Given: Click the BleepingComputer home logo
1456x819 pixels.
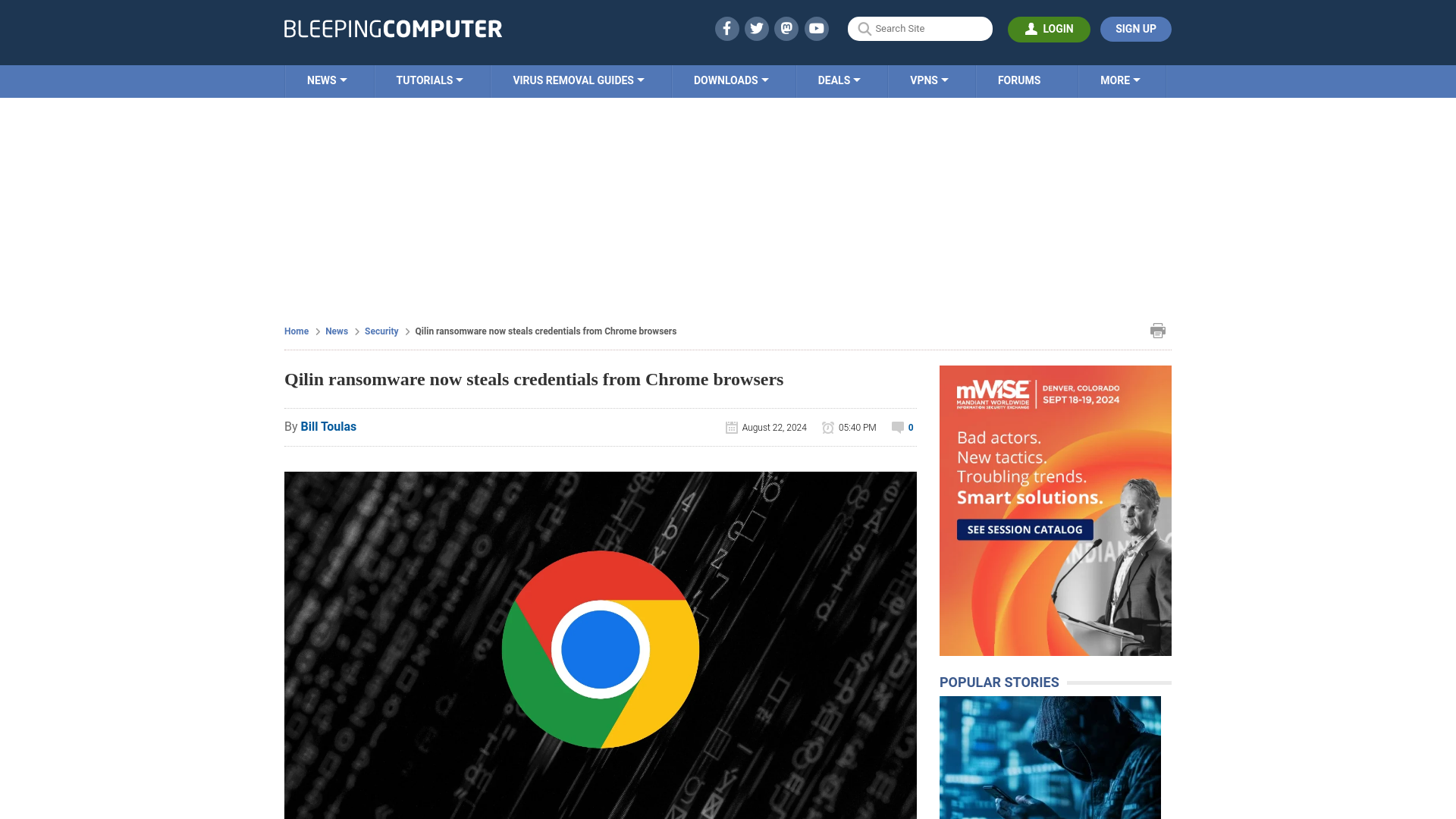Looking at the screenshot, I should pyautogui.click(x=393, y=29).
